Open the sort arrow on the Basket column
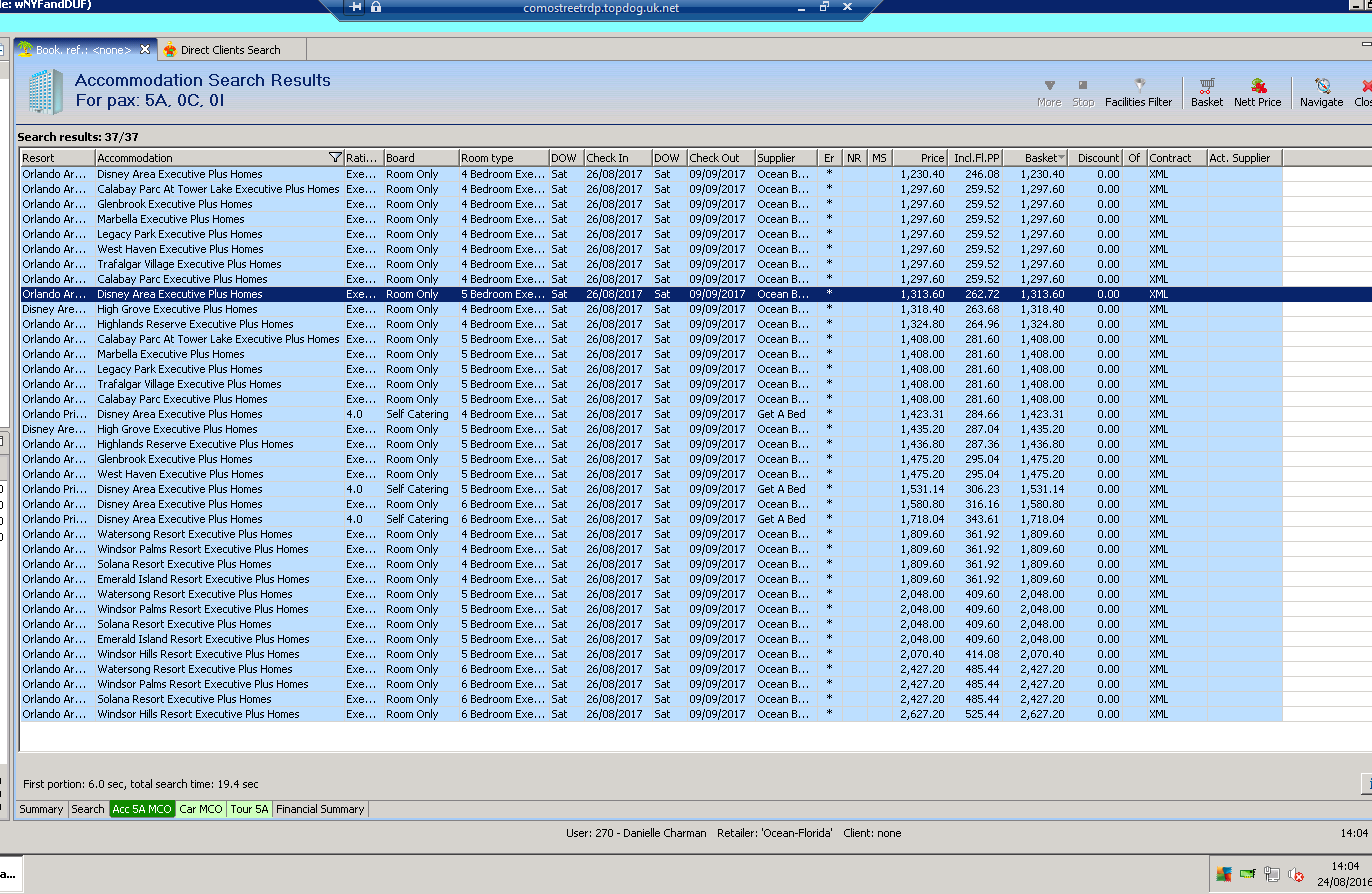The height and width of the screenshot is (894, 1372). click(x=1061, y=158)
